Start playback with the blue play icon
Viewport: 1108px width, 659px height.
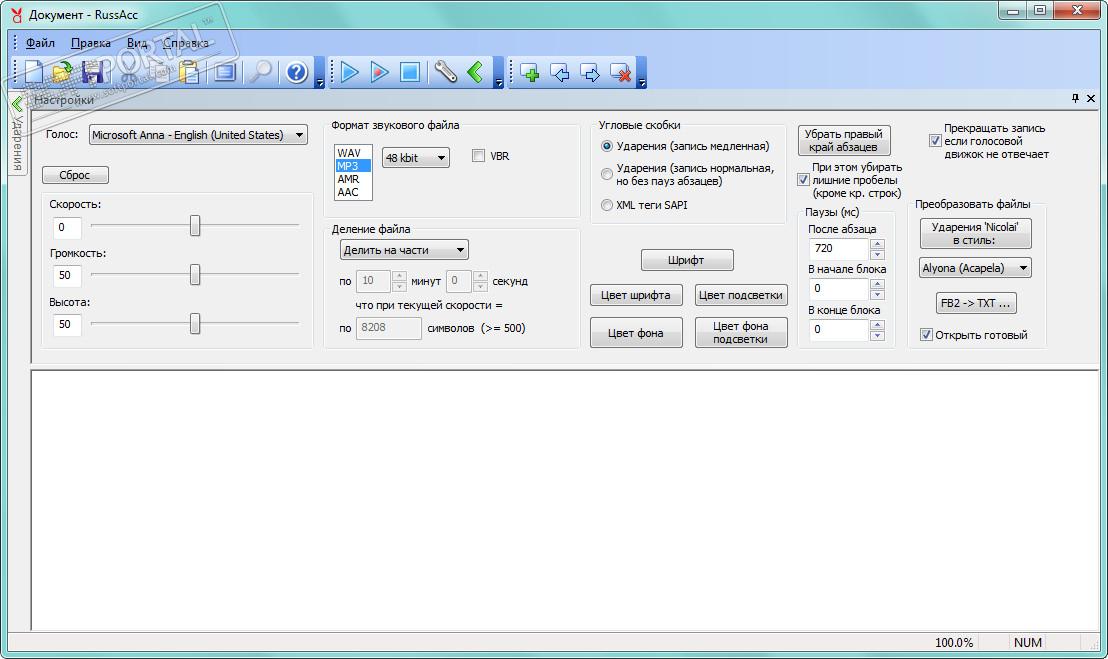349,72
